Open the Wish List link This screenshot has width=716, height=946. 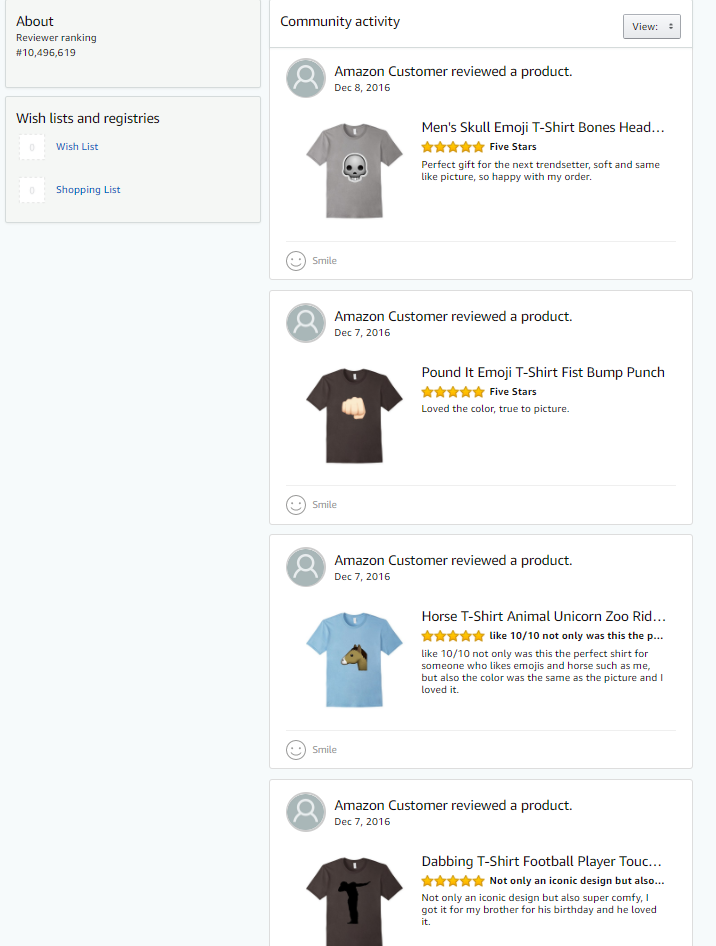[77, 147]
